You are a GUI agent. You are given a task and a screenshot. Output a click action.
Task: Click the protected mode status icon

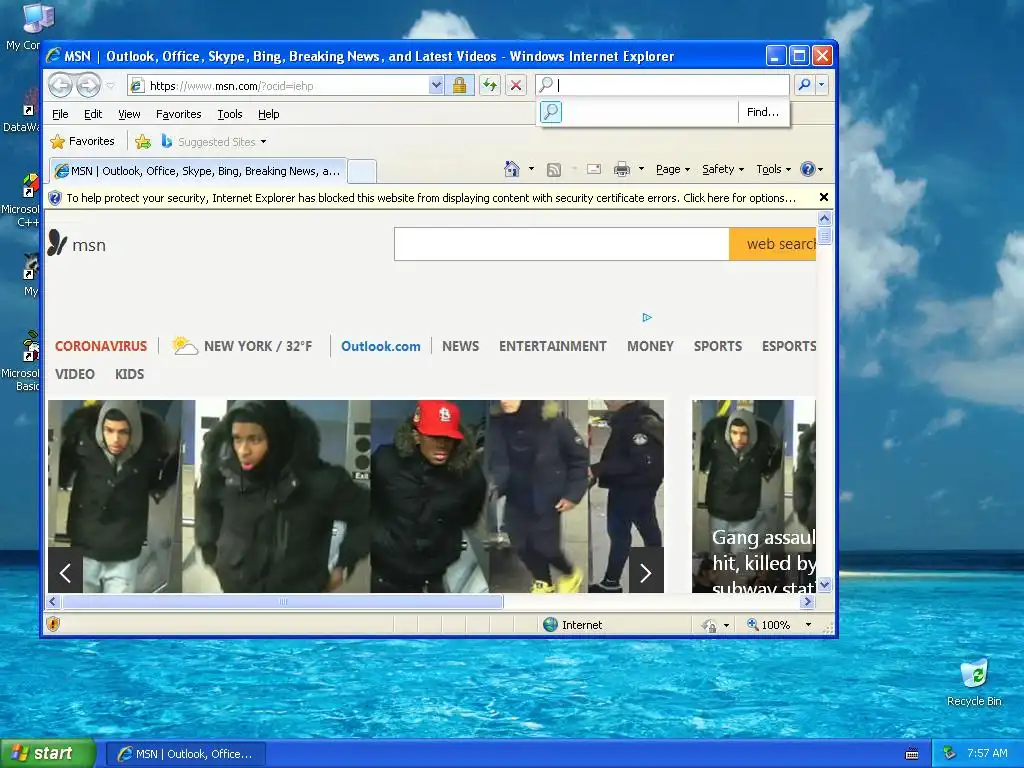pyautogui.click(x=709, y=625)
